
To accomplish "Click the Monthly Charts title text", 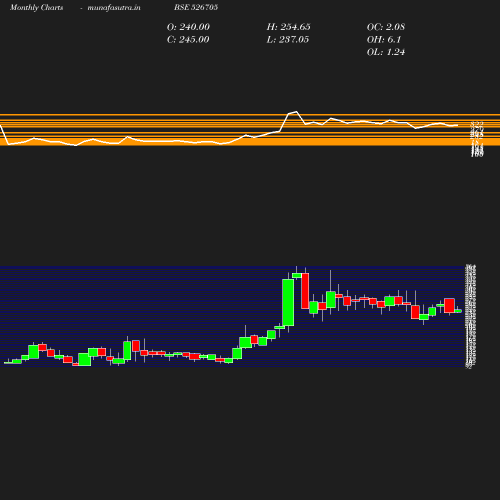I will coord(37,7).
